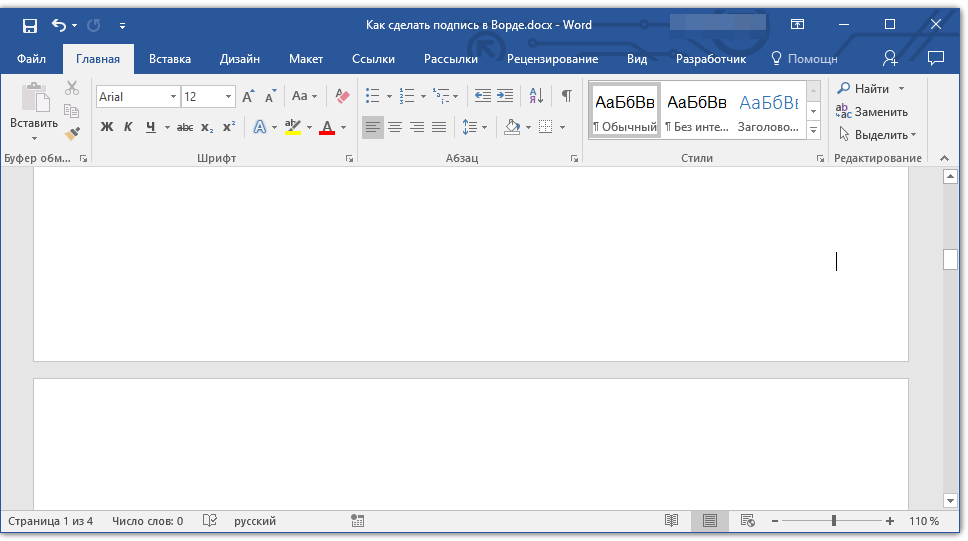The image size is (968, 541).
Task: Open line spacing options
Action: tap(474, 127)
